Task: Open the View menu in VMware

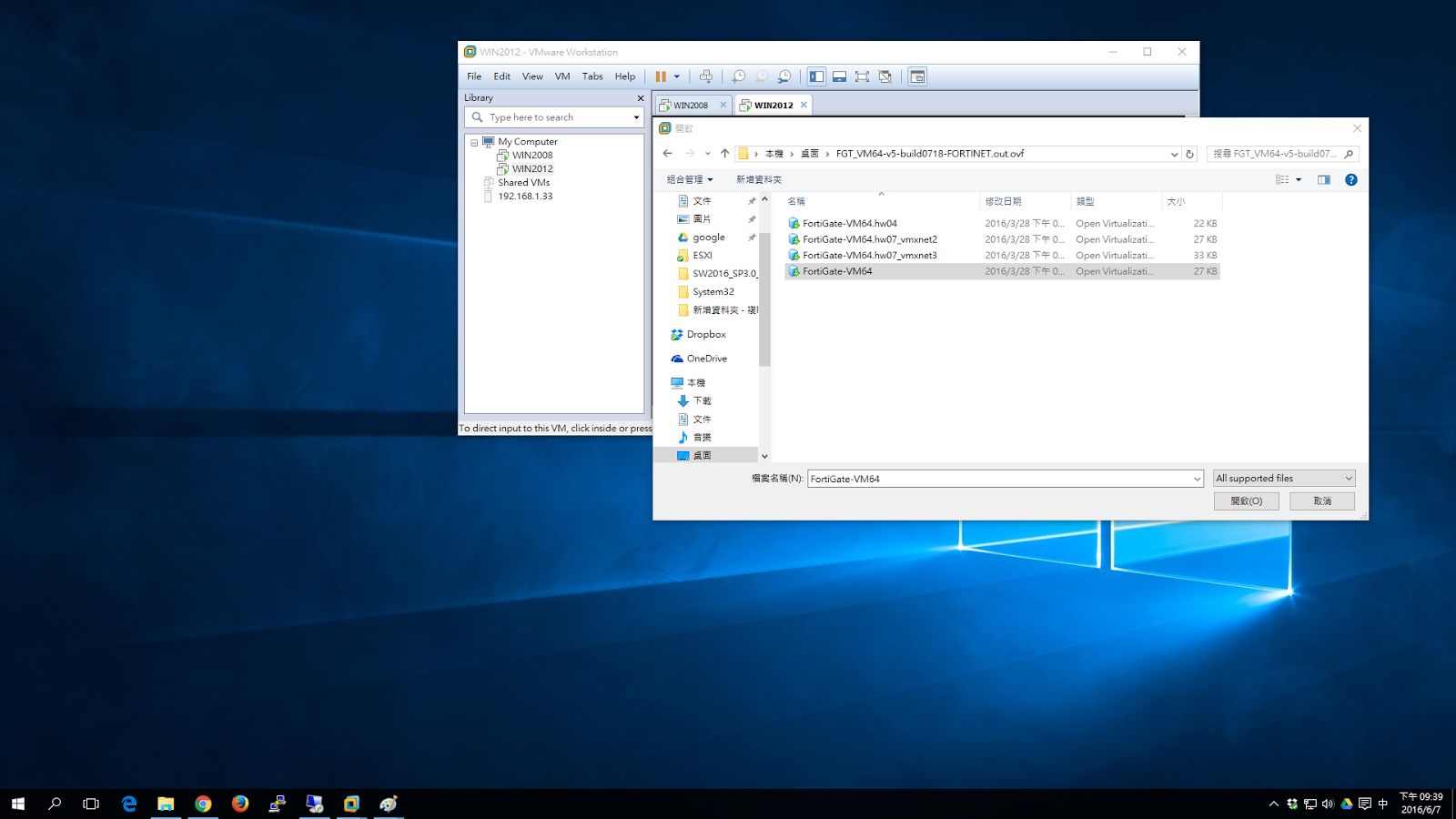Action: click(532, 76)
